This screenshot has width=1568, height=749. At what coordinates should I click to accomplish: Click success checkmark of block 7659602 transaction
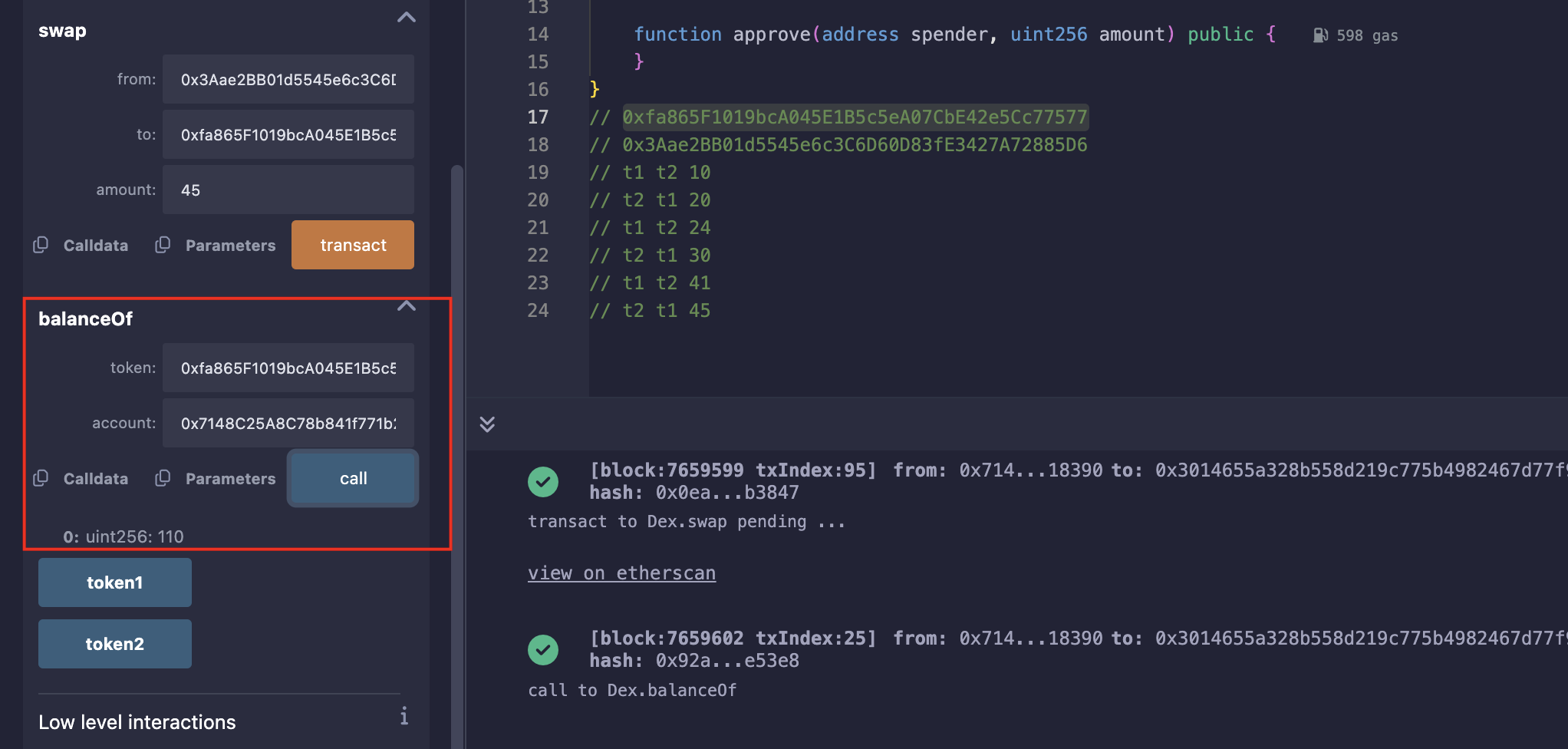click(543, 650)
